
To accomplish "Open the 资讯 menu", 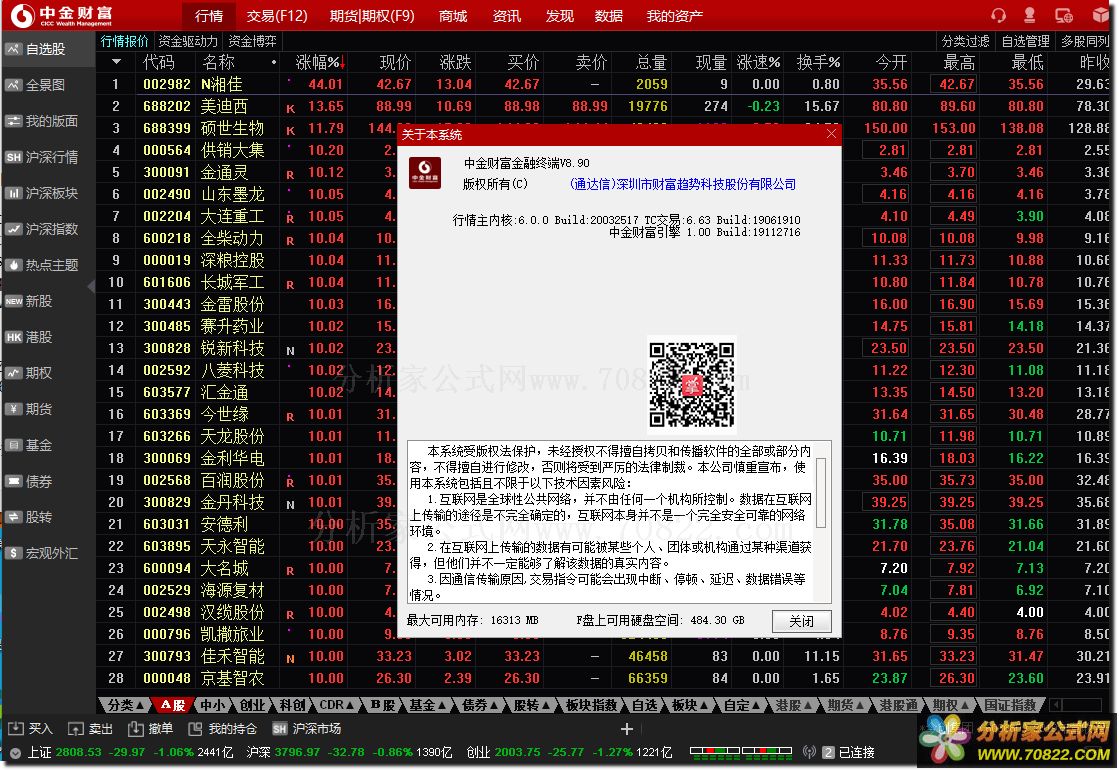I will (x=507, y=16).
